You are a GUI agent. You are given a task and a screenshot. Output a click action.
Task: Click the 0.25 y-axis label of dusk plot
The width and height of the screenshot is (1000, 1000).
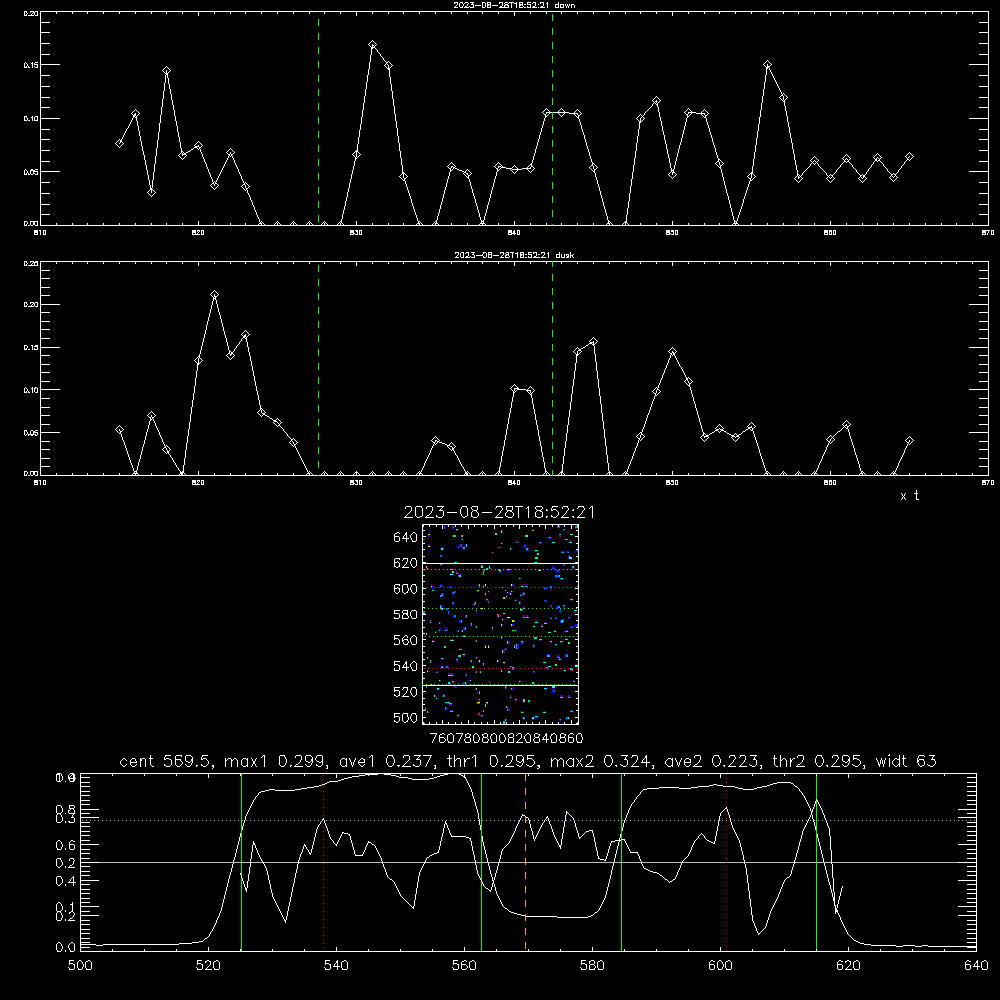point(31,263)
